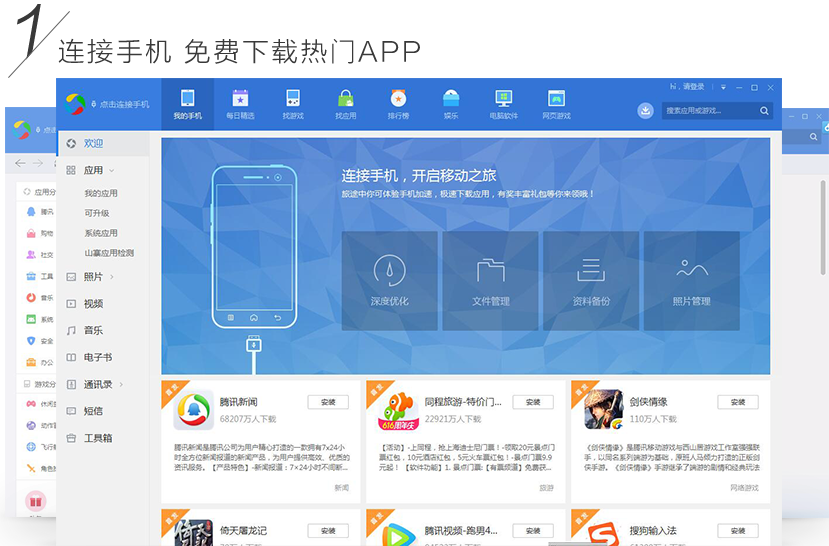Click the 应用 grid icon
Image resolution: width=829 pixels, height=546 pixels.
tap(71, 170)
